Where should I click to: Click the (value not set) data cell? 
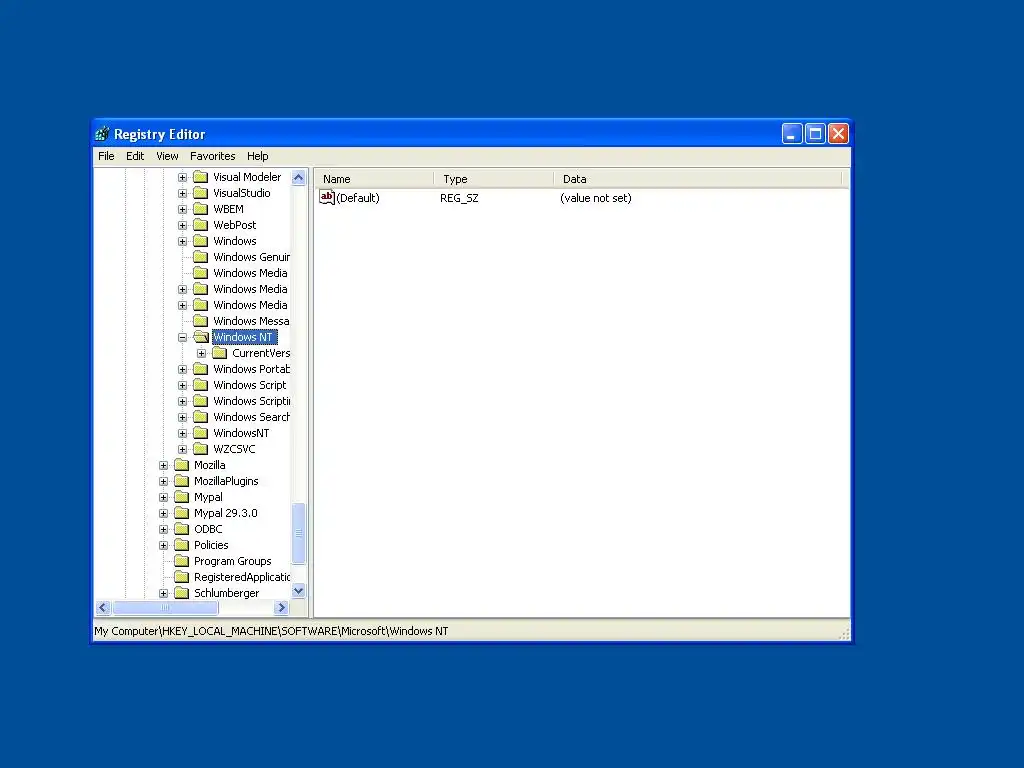tap(596, 198)
